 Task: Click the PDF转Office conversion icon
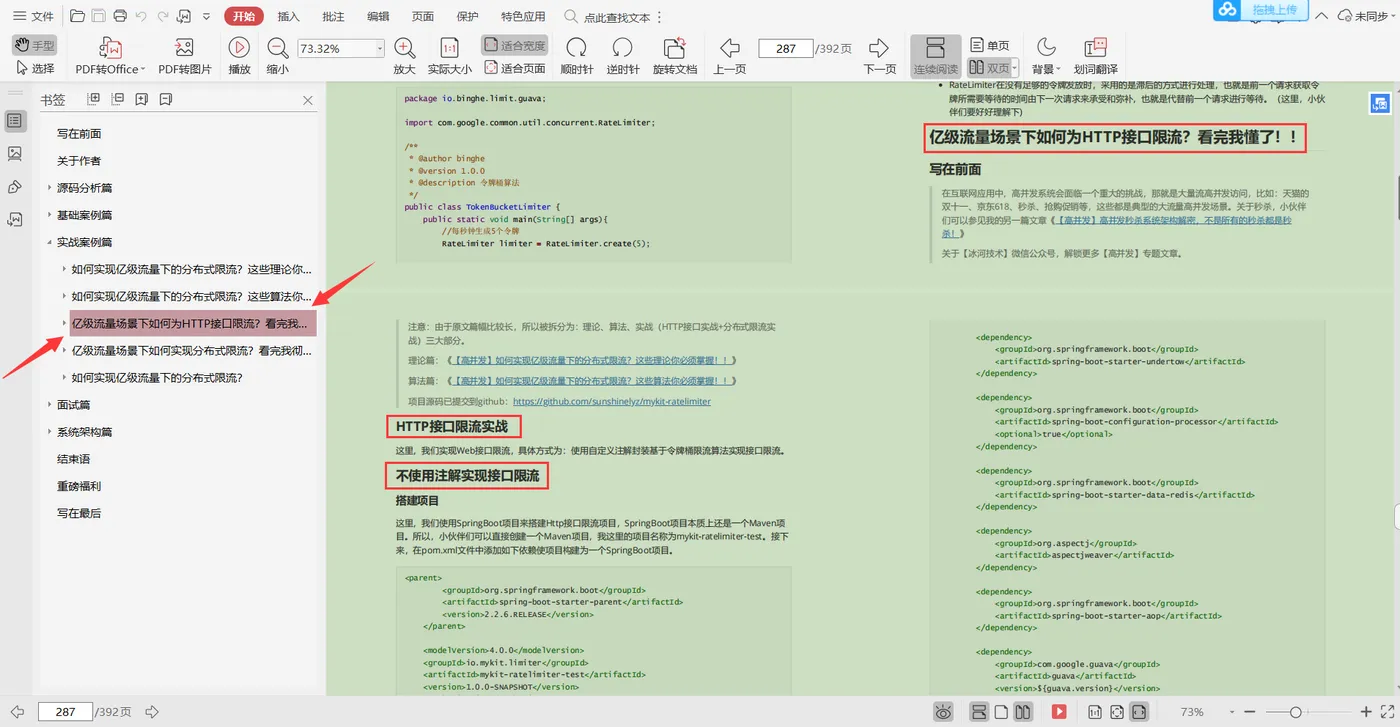coord(110,48)
